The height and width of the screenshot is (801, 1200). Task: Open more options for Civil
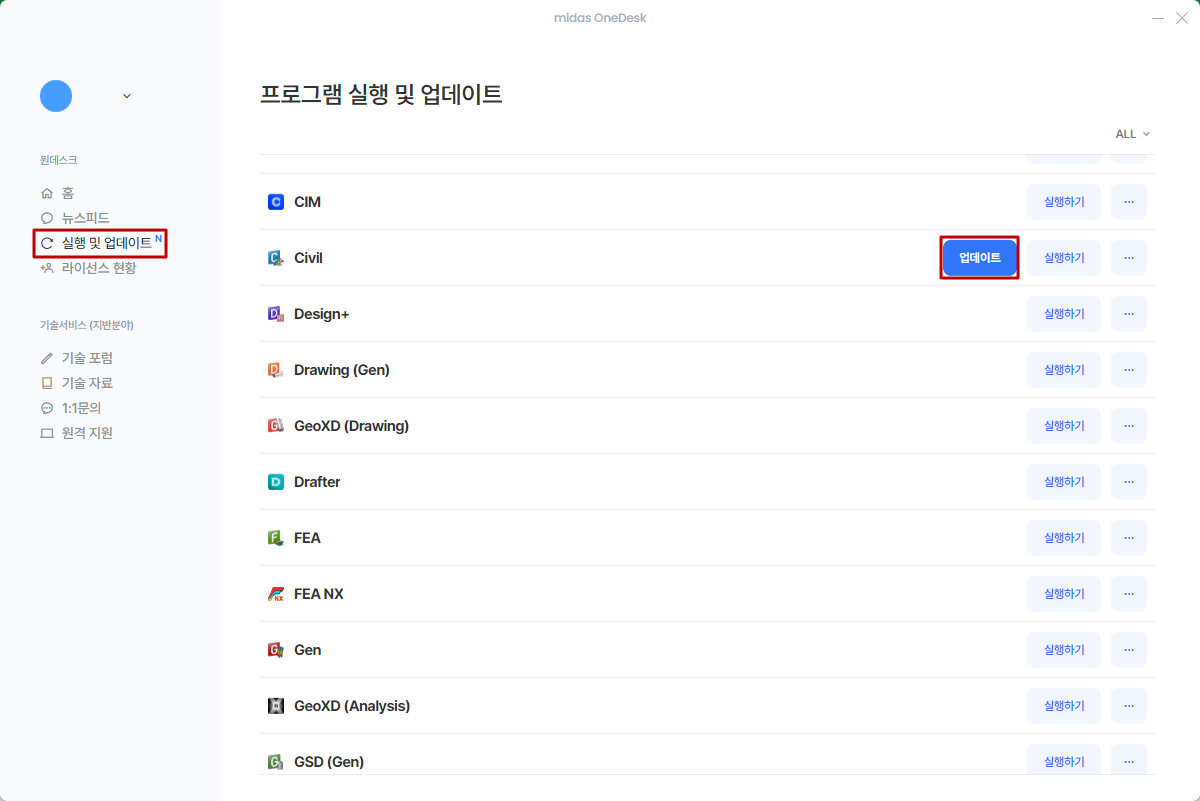(1129, 258)
